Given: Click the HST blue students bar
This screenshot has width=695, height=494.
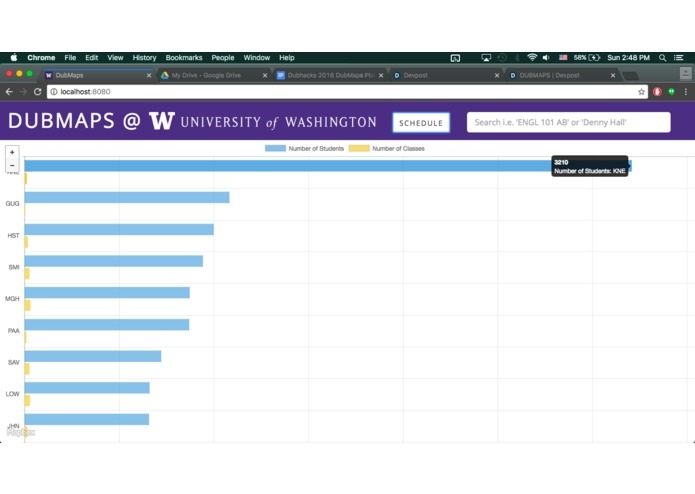Looking at the screenshot, I should coord(119,229).
